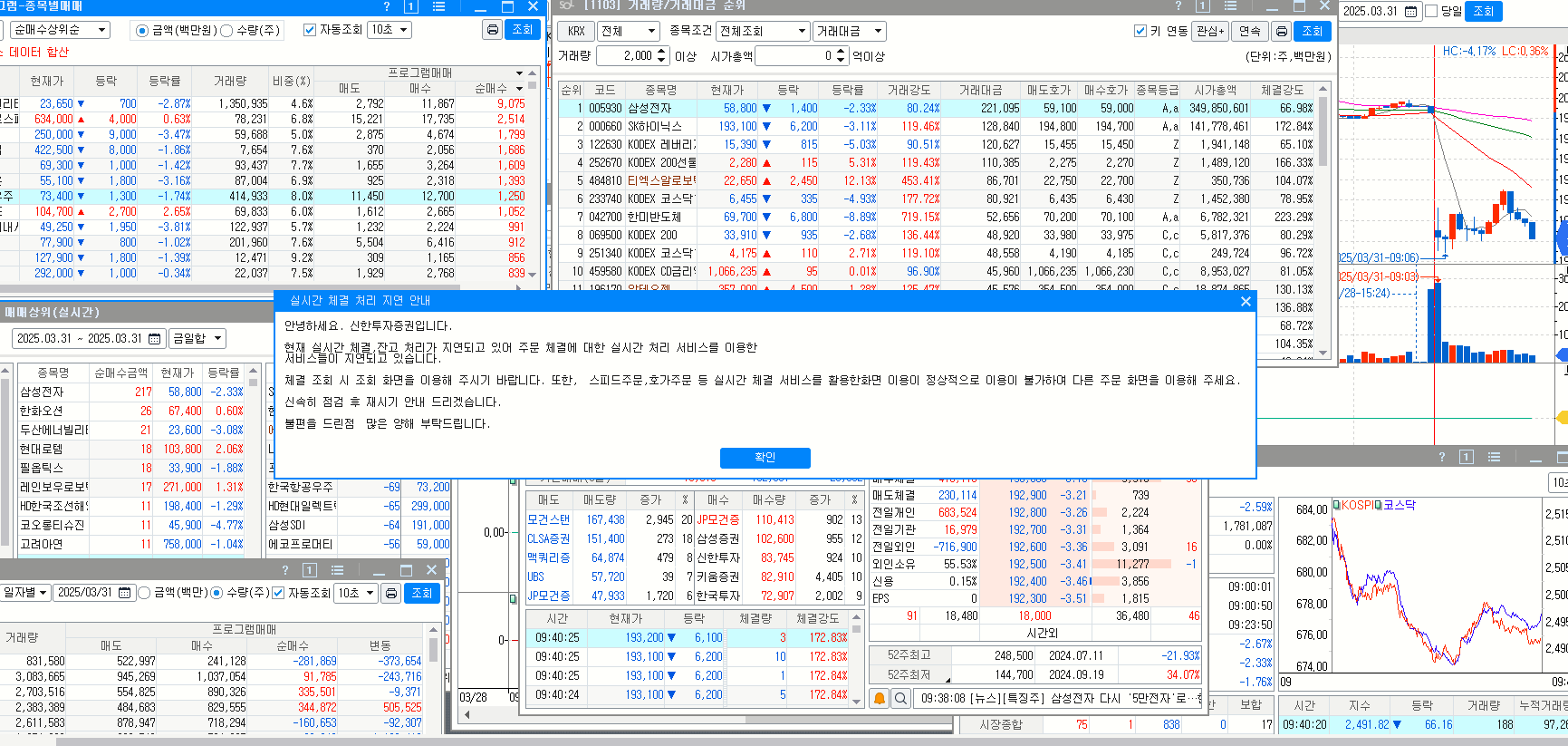Open calendar beside 2025/03/31 in daily window

124,593
